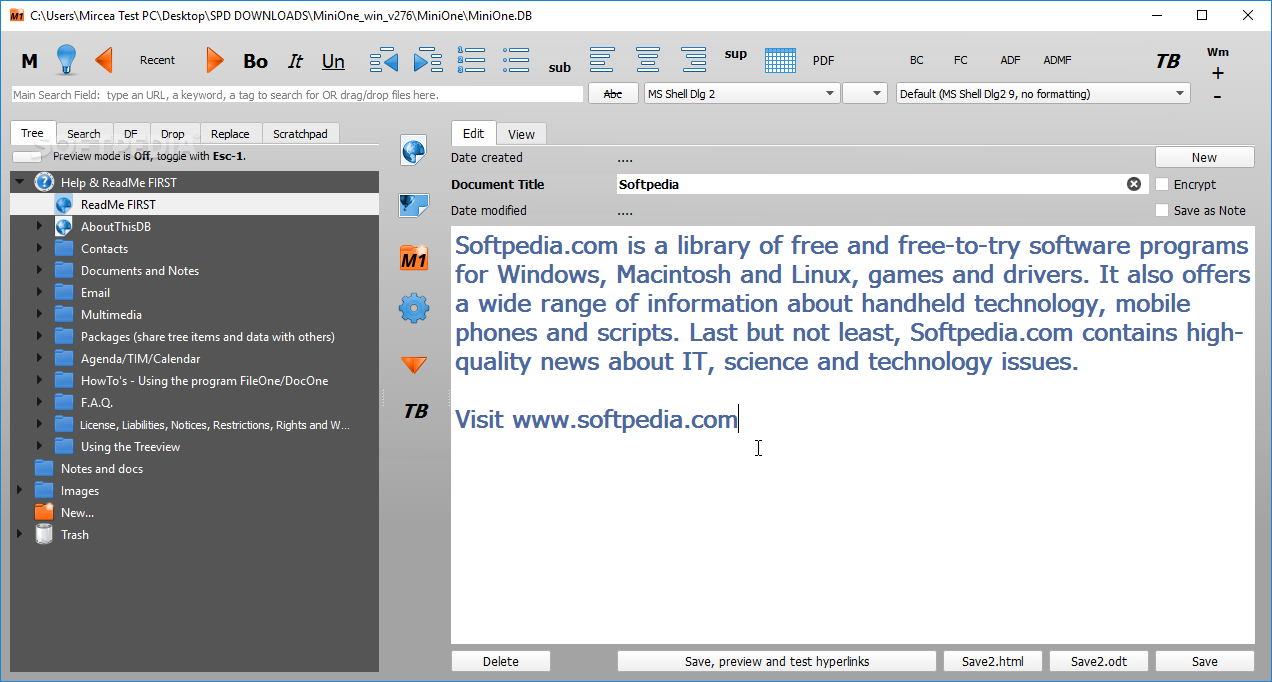1272x682 pixels.
Task: Apply bold with the Bo button
Action: (x=256, y=61)
